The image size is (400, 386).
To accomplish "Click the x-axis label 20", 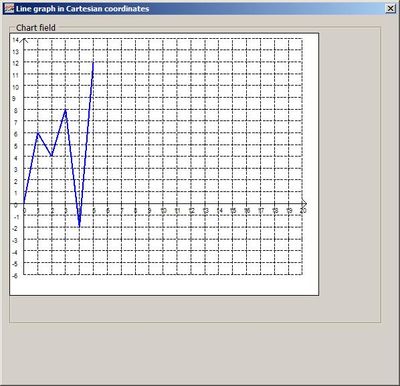I will (x=303, y=211).
